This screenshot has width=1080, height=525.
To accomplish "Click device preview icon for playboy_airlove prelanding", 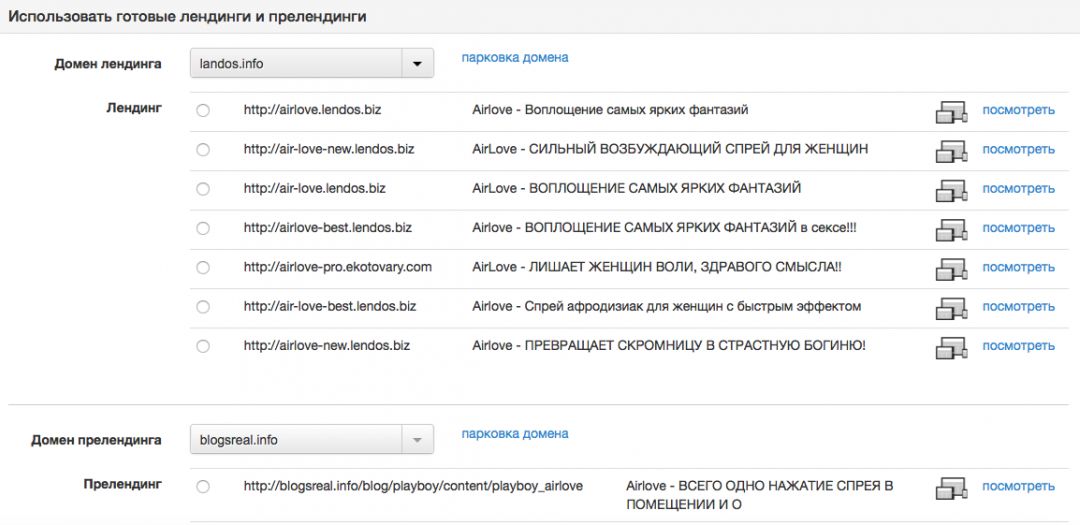I will pos(951,488).
